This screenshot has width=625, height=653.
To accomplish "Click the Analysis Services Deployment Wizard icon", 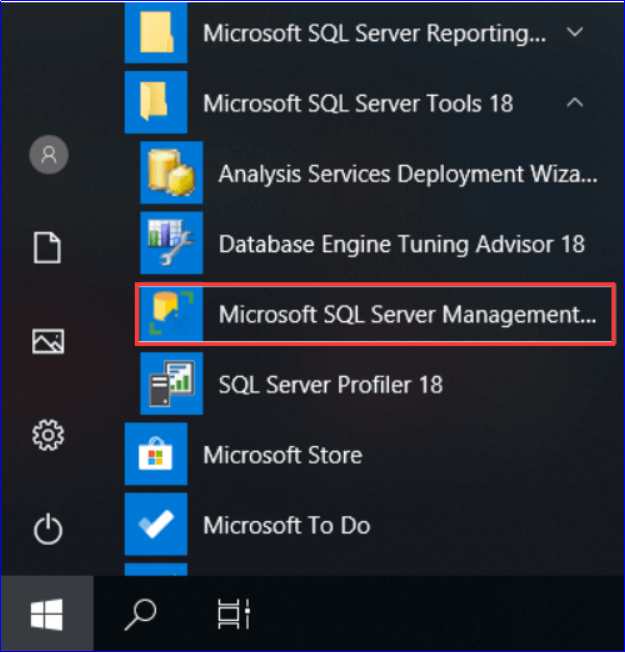I will [171, 172].
